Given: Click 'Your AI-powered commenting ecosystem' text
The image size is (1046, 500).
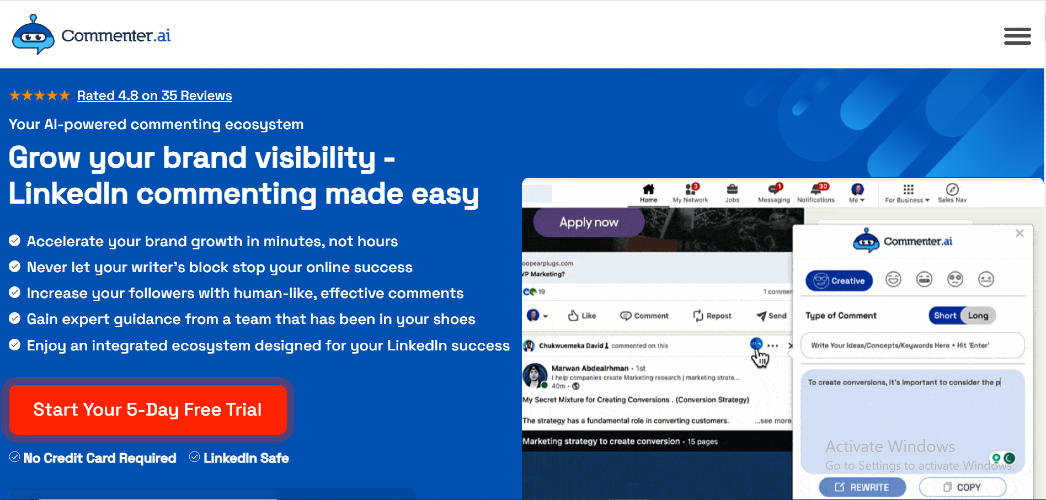Looking at the screenshot, I should [x=156, y=124].
